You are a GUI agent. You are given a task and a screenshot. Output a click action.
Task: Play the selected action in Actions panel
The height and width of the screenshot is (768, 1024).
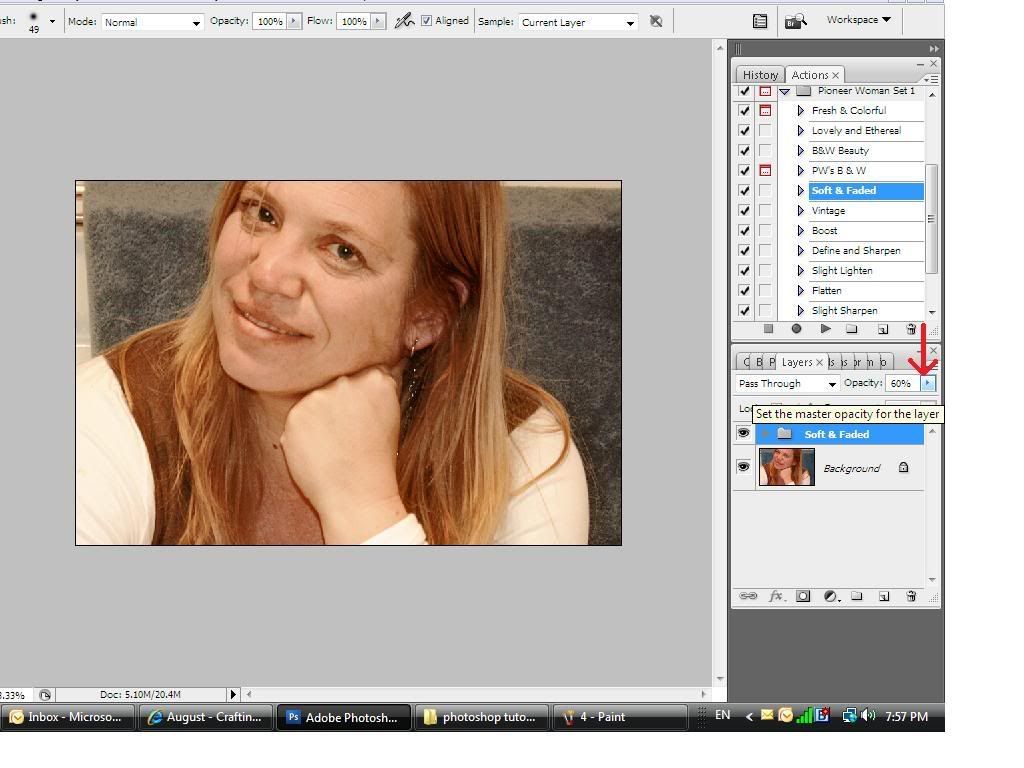click(x=825, y=328)
